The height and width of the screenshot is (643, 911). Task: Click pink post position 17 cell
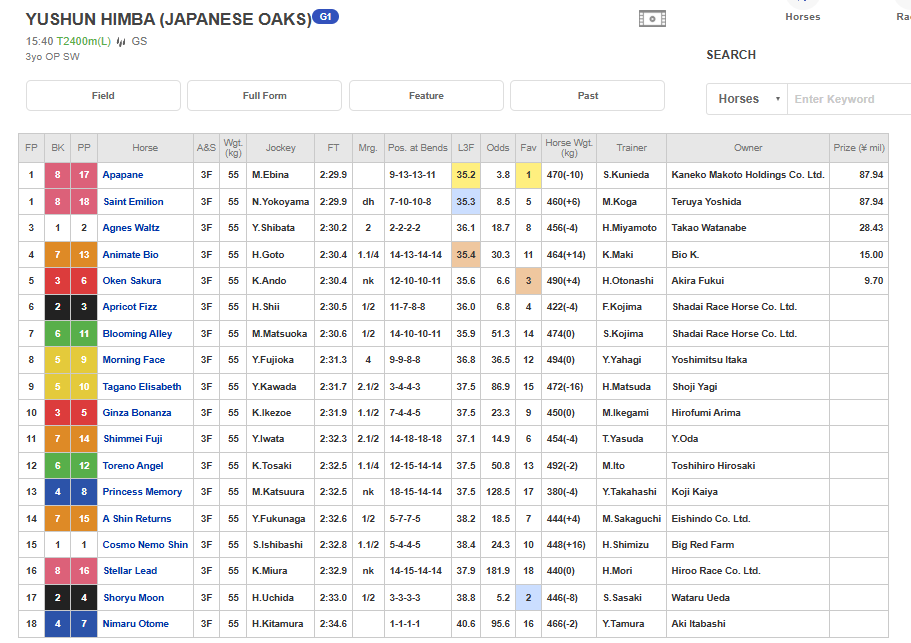pos(84,175)
